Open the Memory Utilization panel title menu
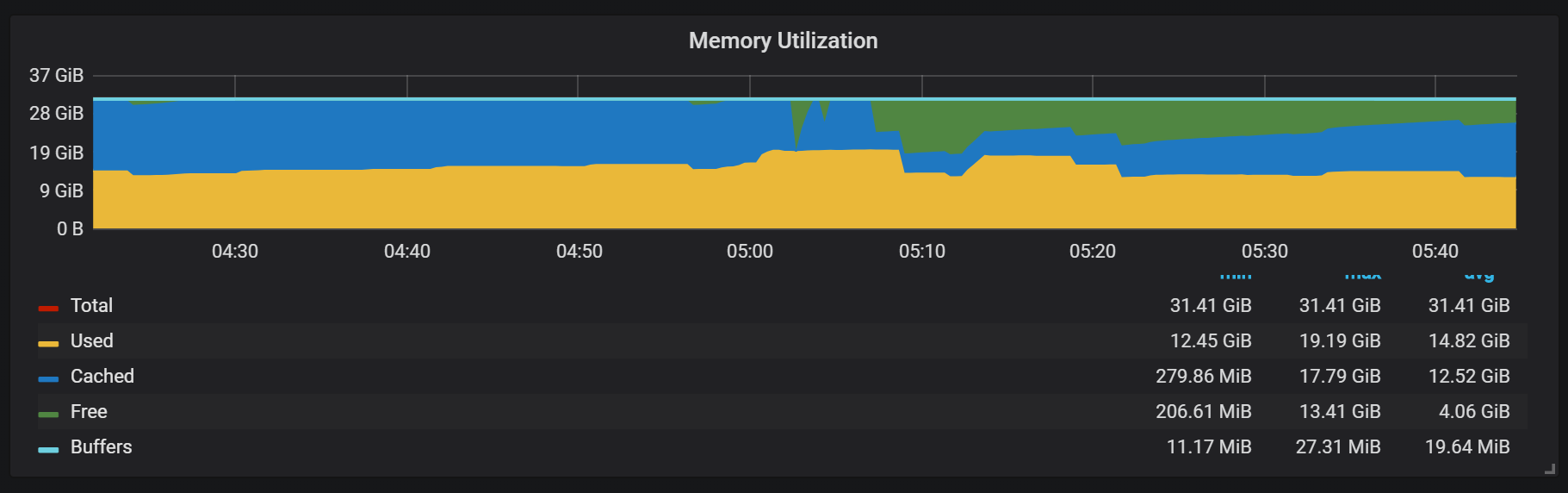 click(x=783, y=41)
